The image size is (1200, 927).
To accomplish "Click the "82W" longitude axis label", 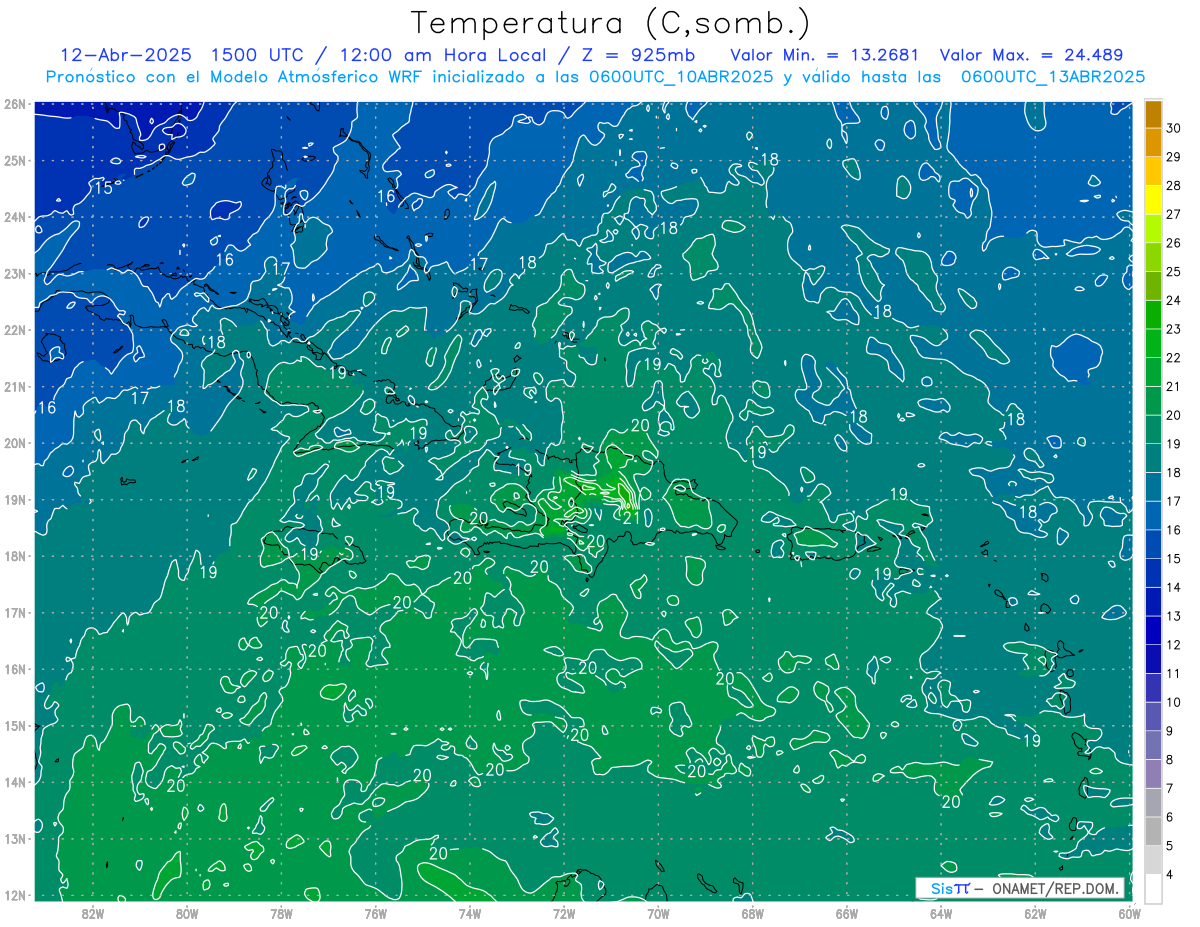I will (93, 913).
